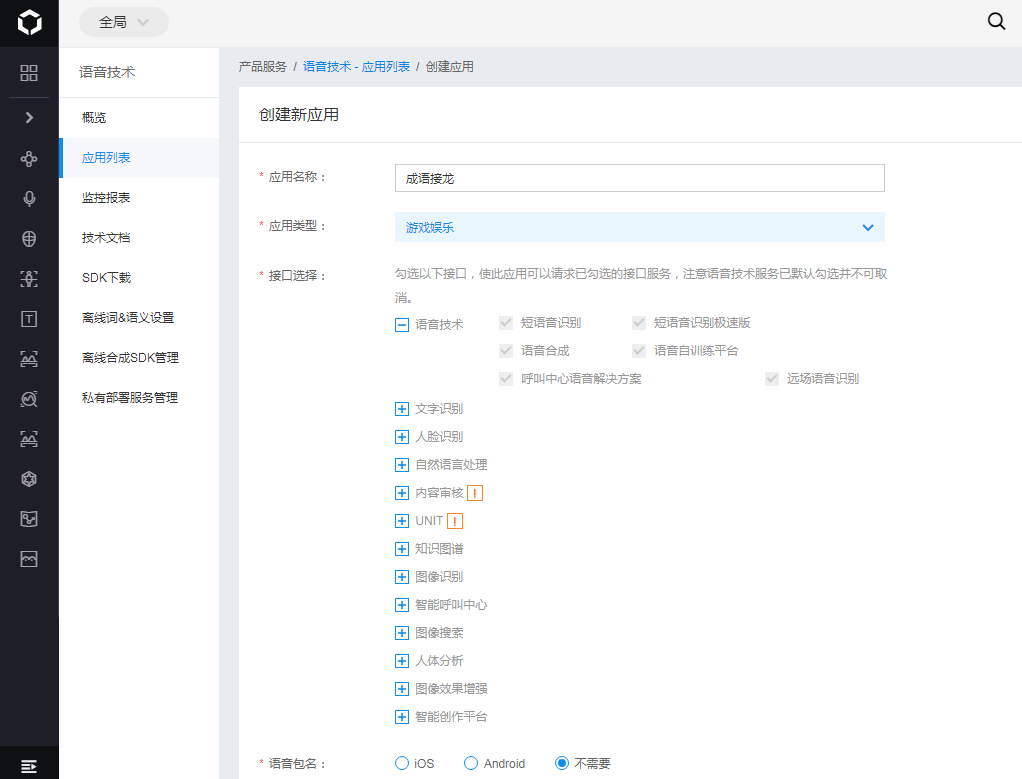Click warning icon beside UNIT

pyautogui.click(x=455, y=522)
